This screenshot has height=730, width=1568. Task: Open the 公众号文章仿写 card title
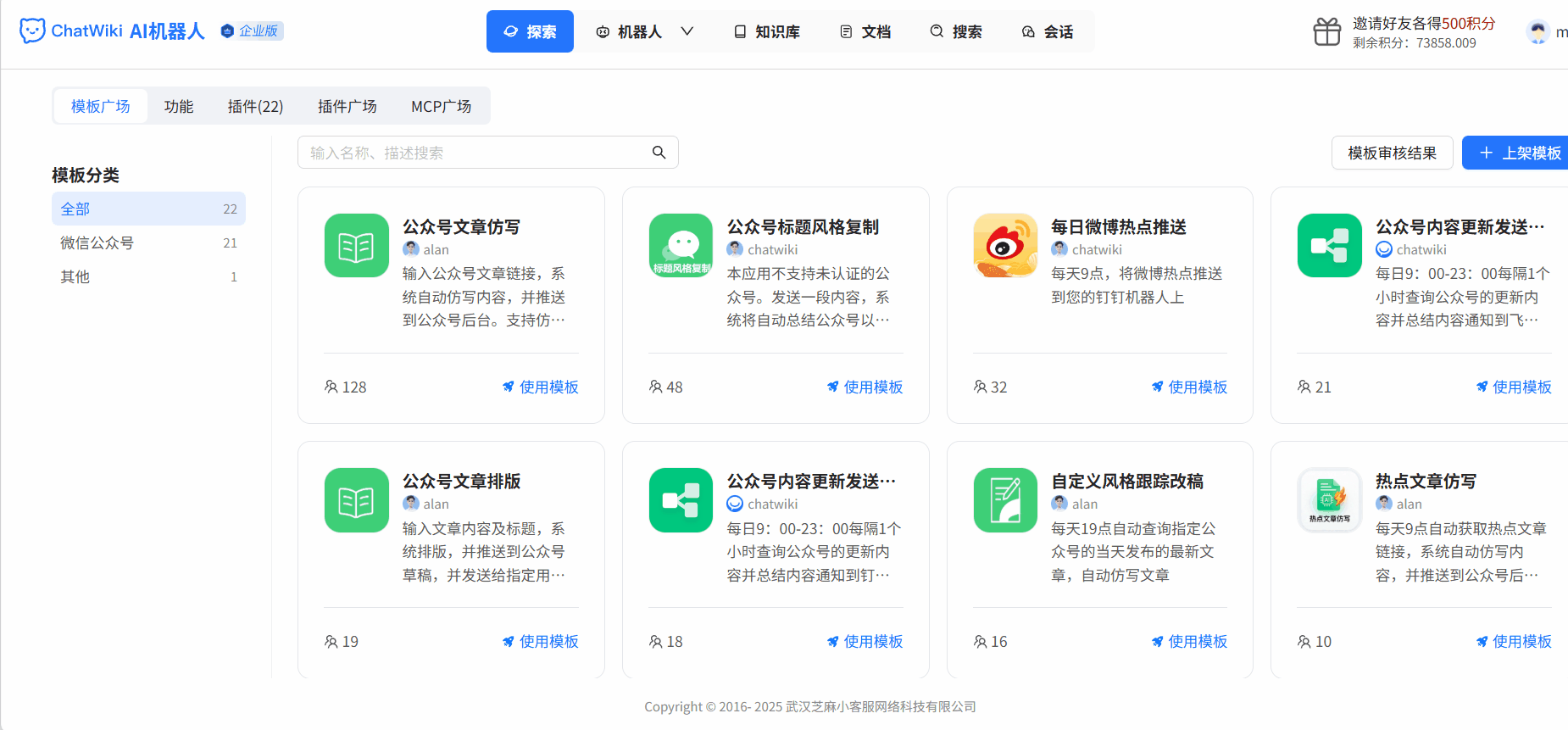pyautogui.click(x=461, y=226)
